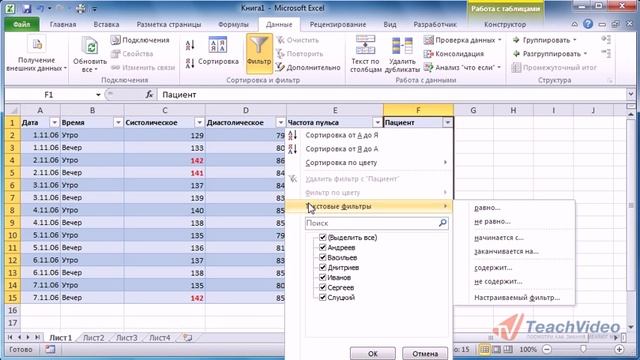
Task: Click the Save icon in quick access toolbar
Action: click(27, 8)
